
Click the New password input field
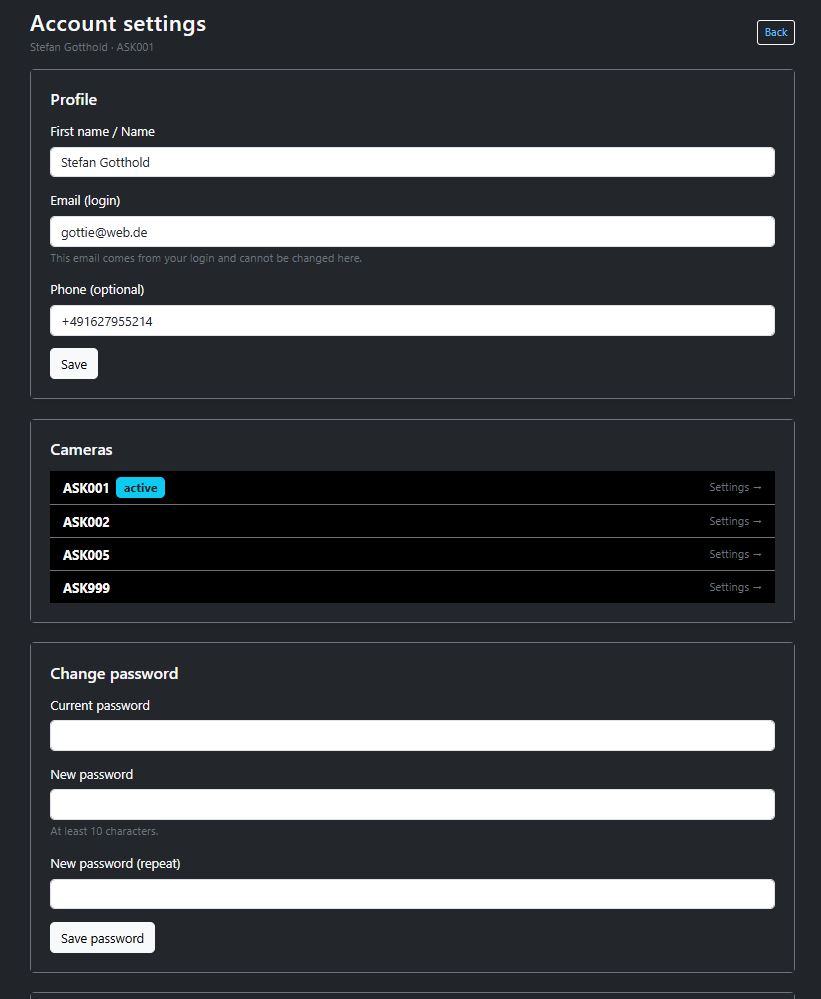tap(412, 804)
